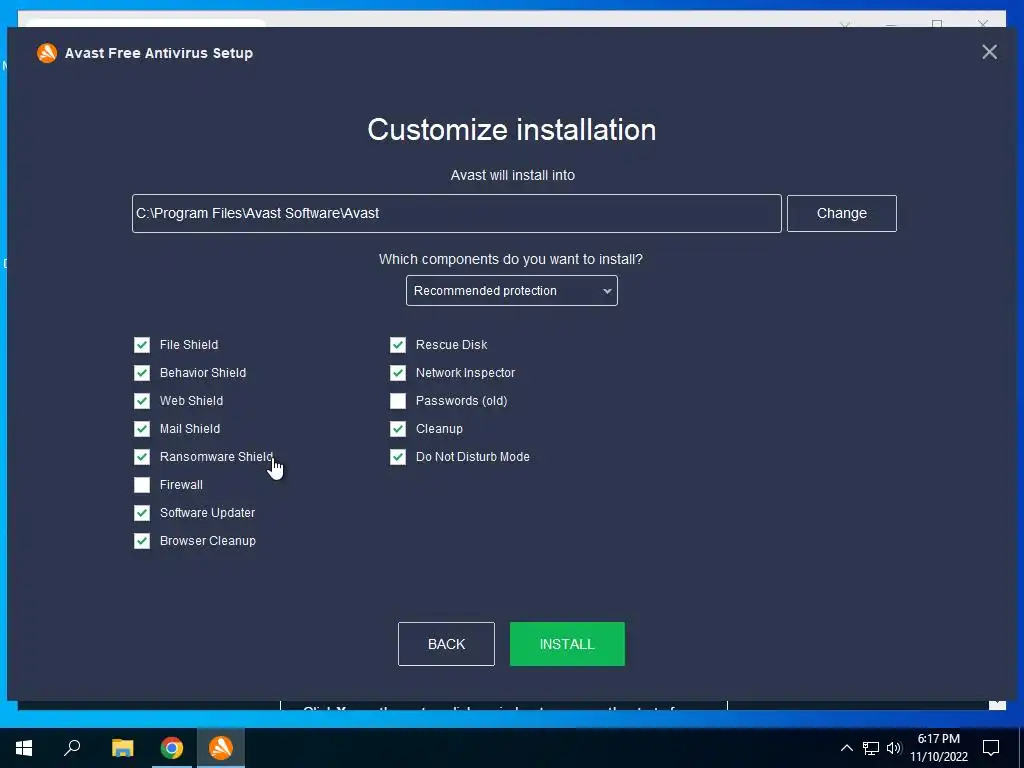Uncheck Browser Cleanup
Screen dimensions: 1024x768
[x=142, y=541]
